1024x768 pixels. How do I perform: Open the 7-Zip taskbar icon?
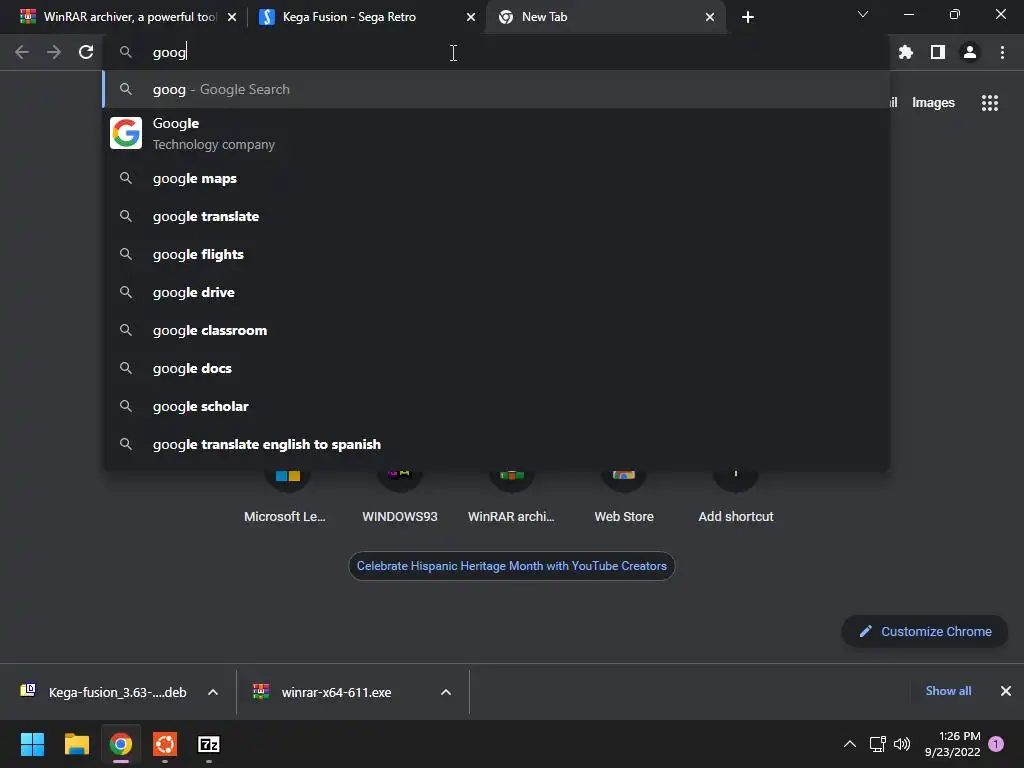pos(209,744)
